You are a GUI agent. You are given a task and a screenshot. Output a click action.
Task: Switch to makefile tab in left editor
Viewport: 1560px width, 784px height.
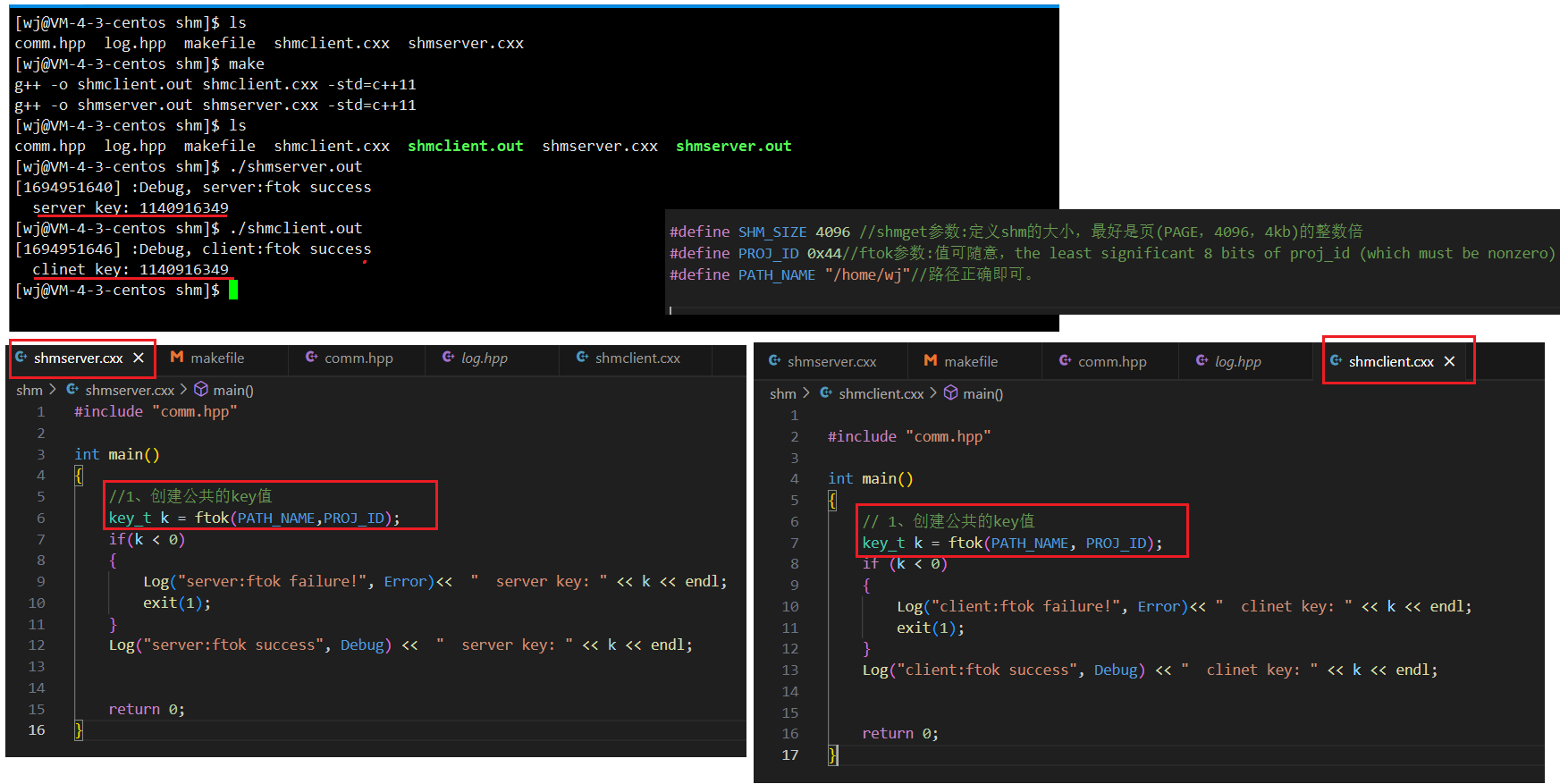217,358
